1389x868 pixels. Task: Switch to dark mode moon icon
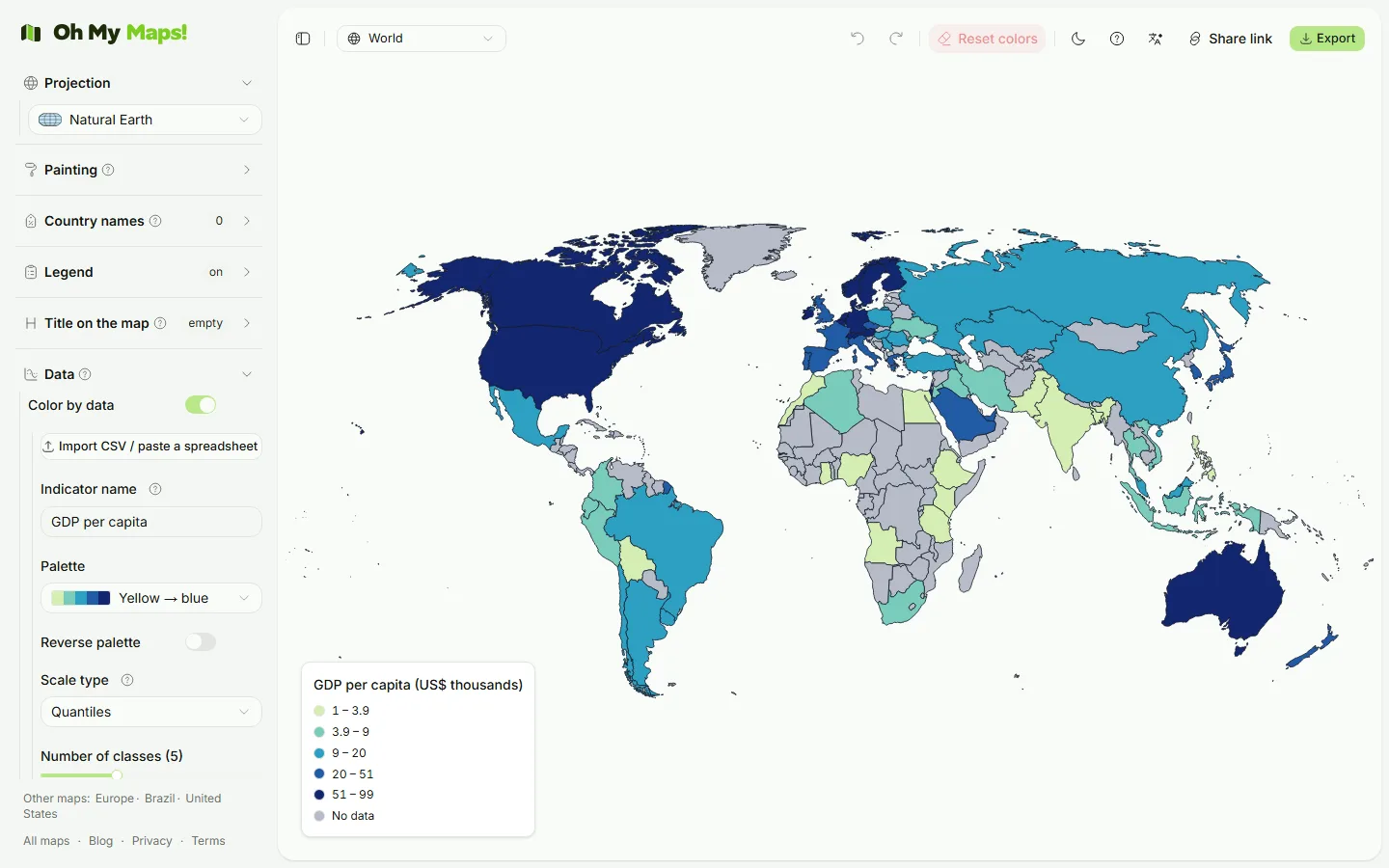[x=1078, y=39]
